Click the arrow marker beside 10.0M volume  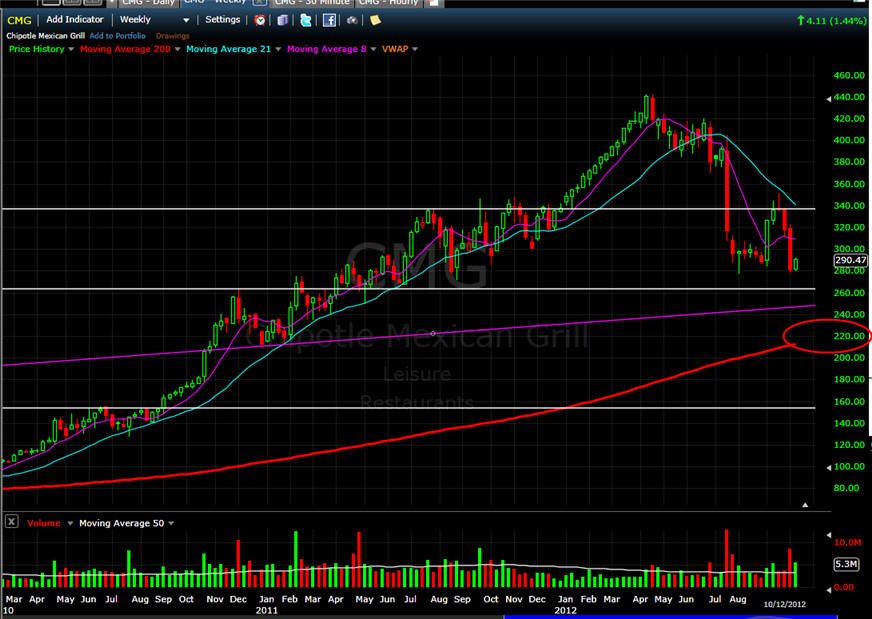[829, 535]
